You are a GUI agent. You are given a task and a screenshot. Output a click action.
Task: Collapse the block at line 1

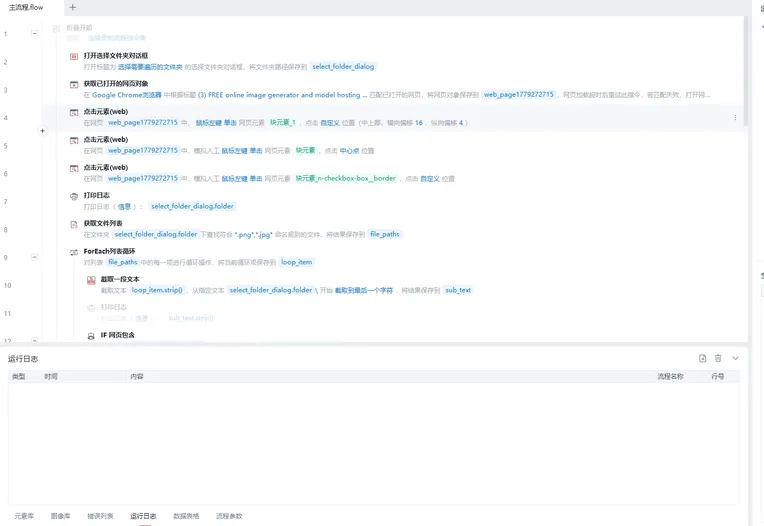tap(35, 33)
